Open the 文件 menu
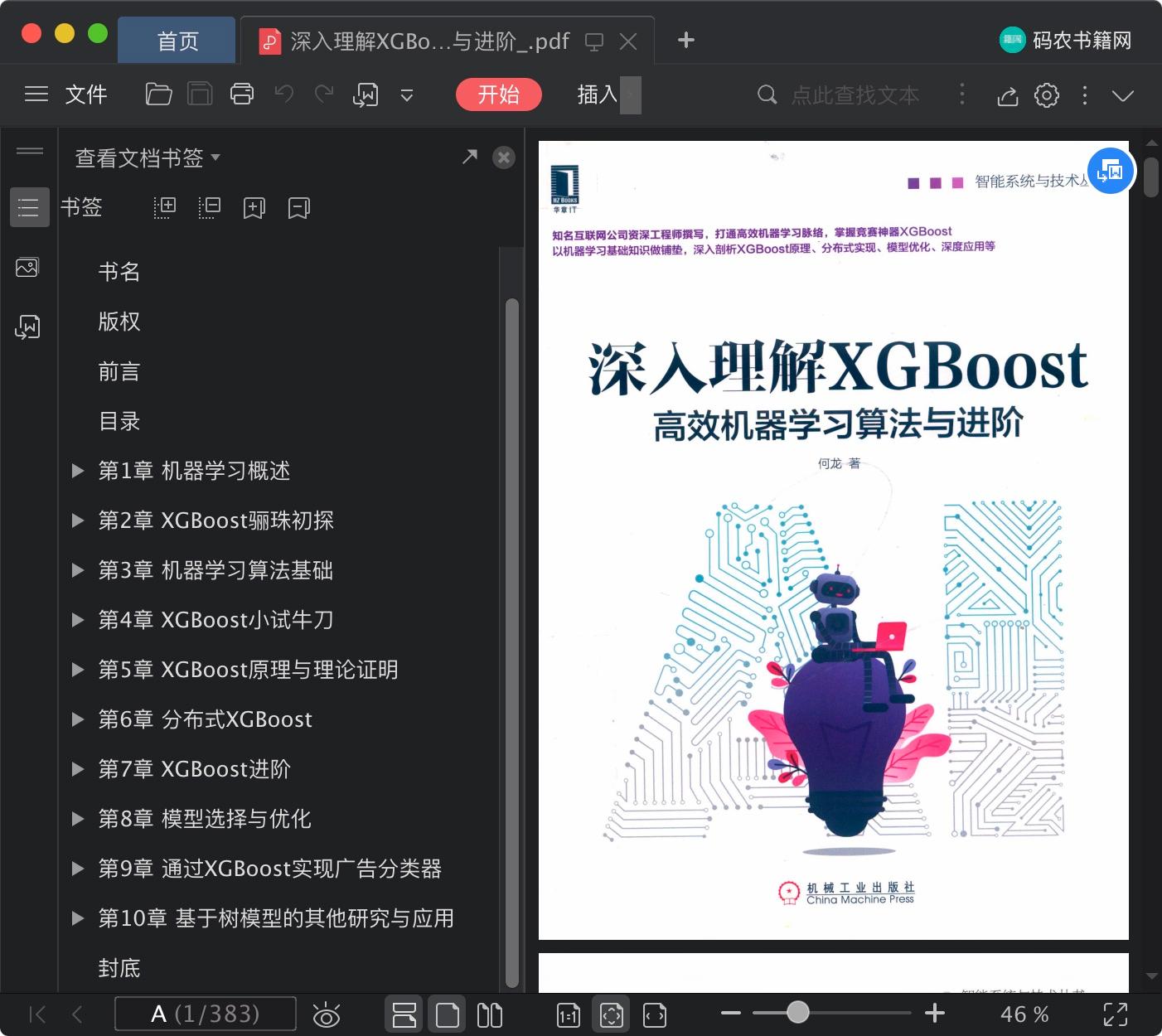This screenshot has width=1162, height=1036. point(86,94)
